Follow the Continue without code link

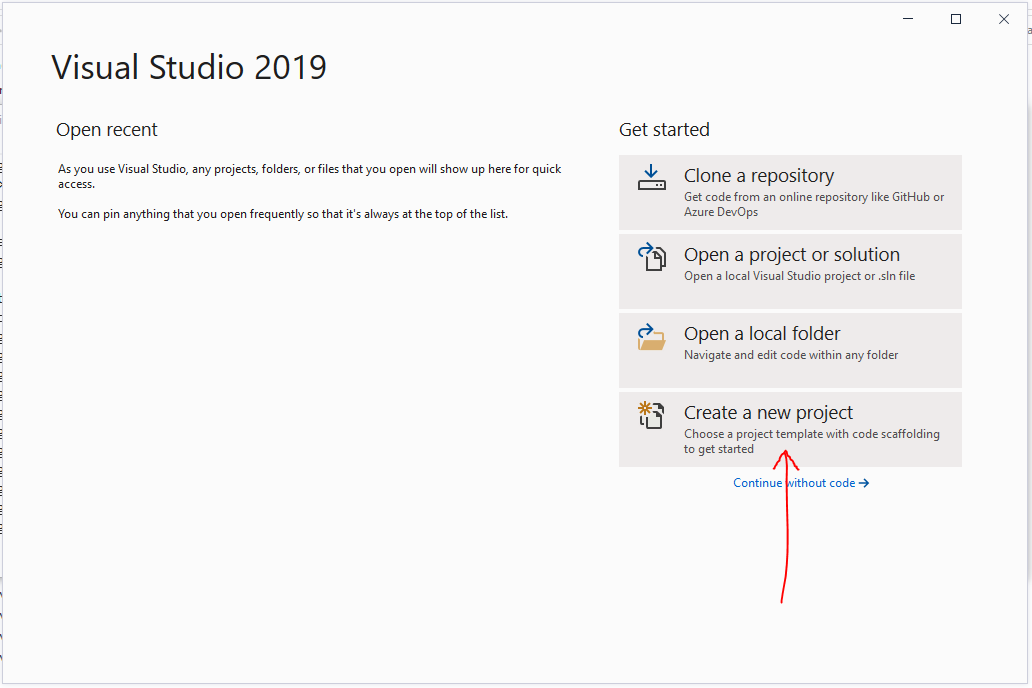tap(801, 483)
